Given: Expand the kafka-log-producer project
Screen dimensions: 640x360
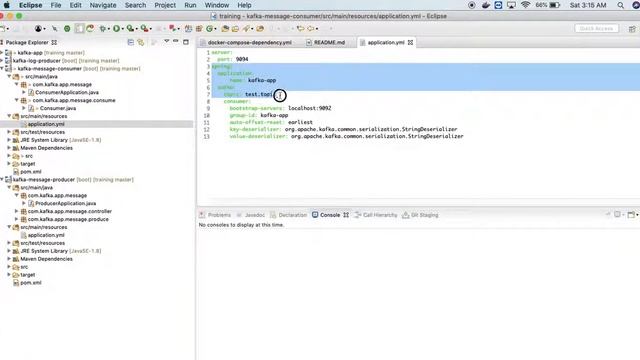Looking at the screenshot, I should [x=2, y=60].
